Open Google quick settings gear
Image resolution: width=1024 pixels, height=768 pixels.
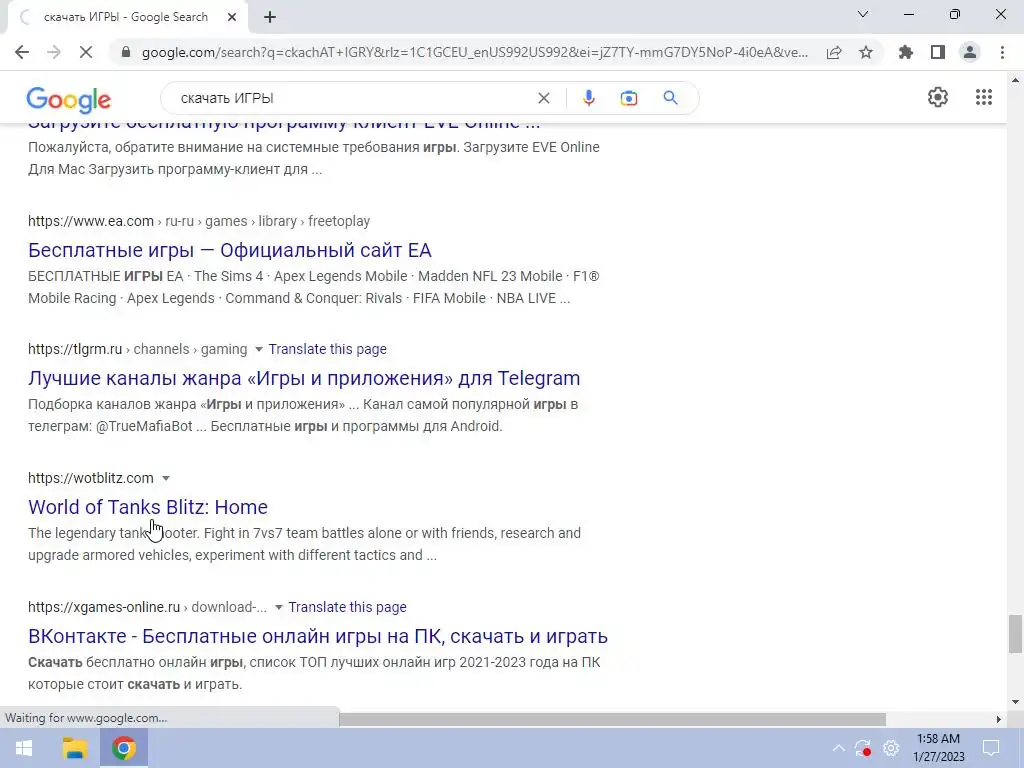pos(938,97)
